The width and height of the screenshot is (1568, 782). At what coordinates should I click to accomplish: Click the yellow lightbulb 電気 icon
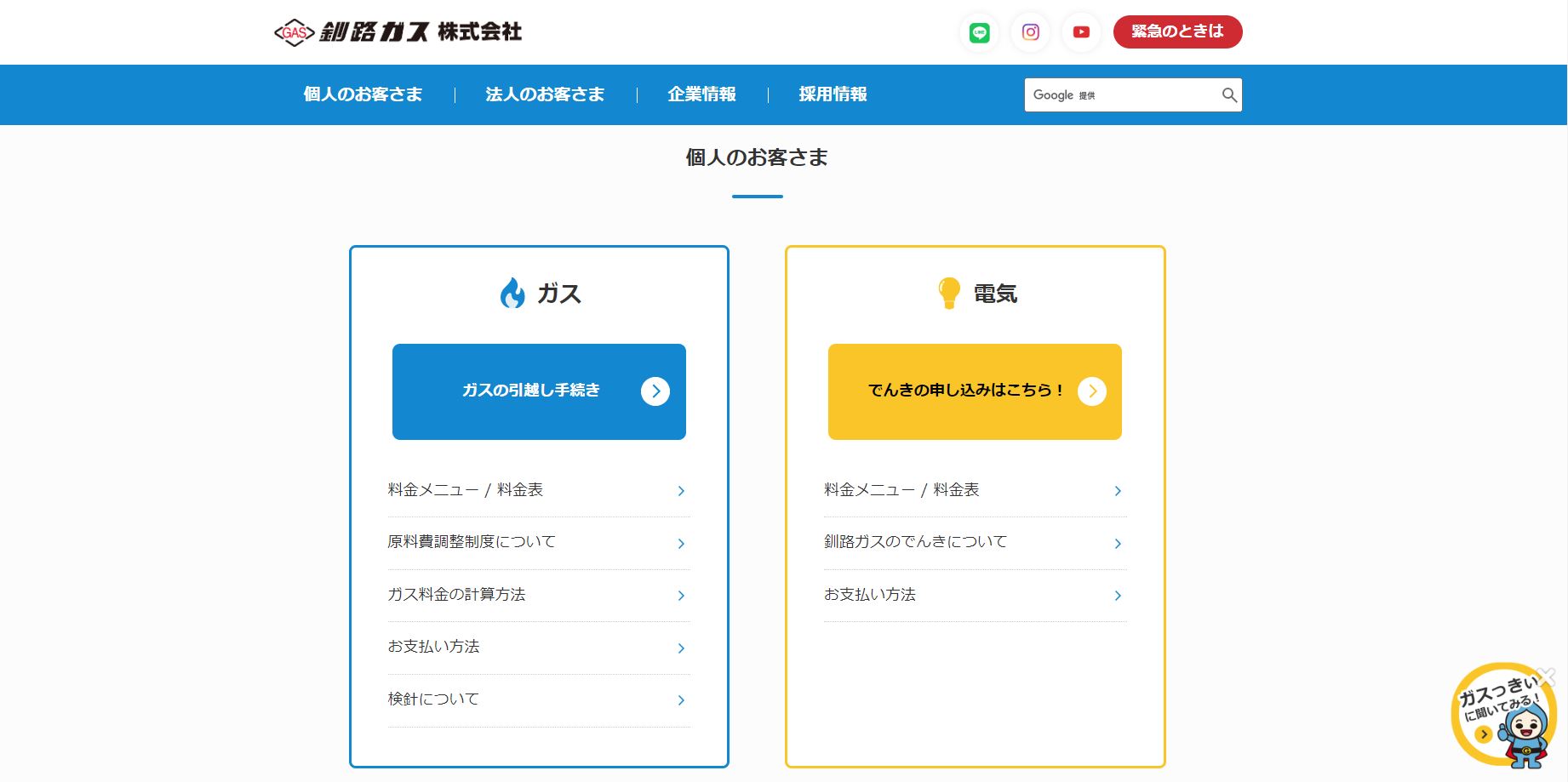949,293
